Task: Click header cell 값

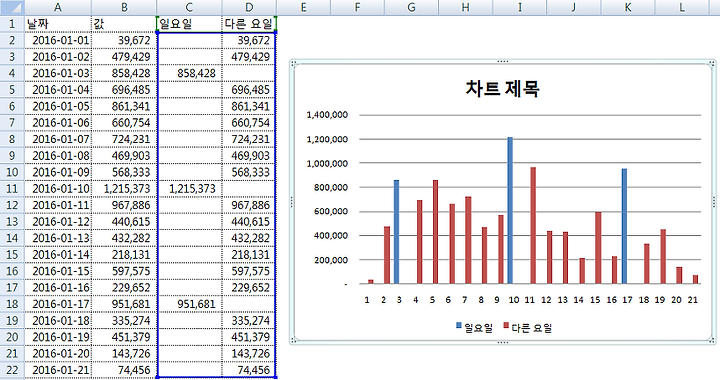Action: click(x=124, y=24)
